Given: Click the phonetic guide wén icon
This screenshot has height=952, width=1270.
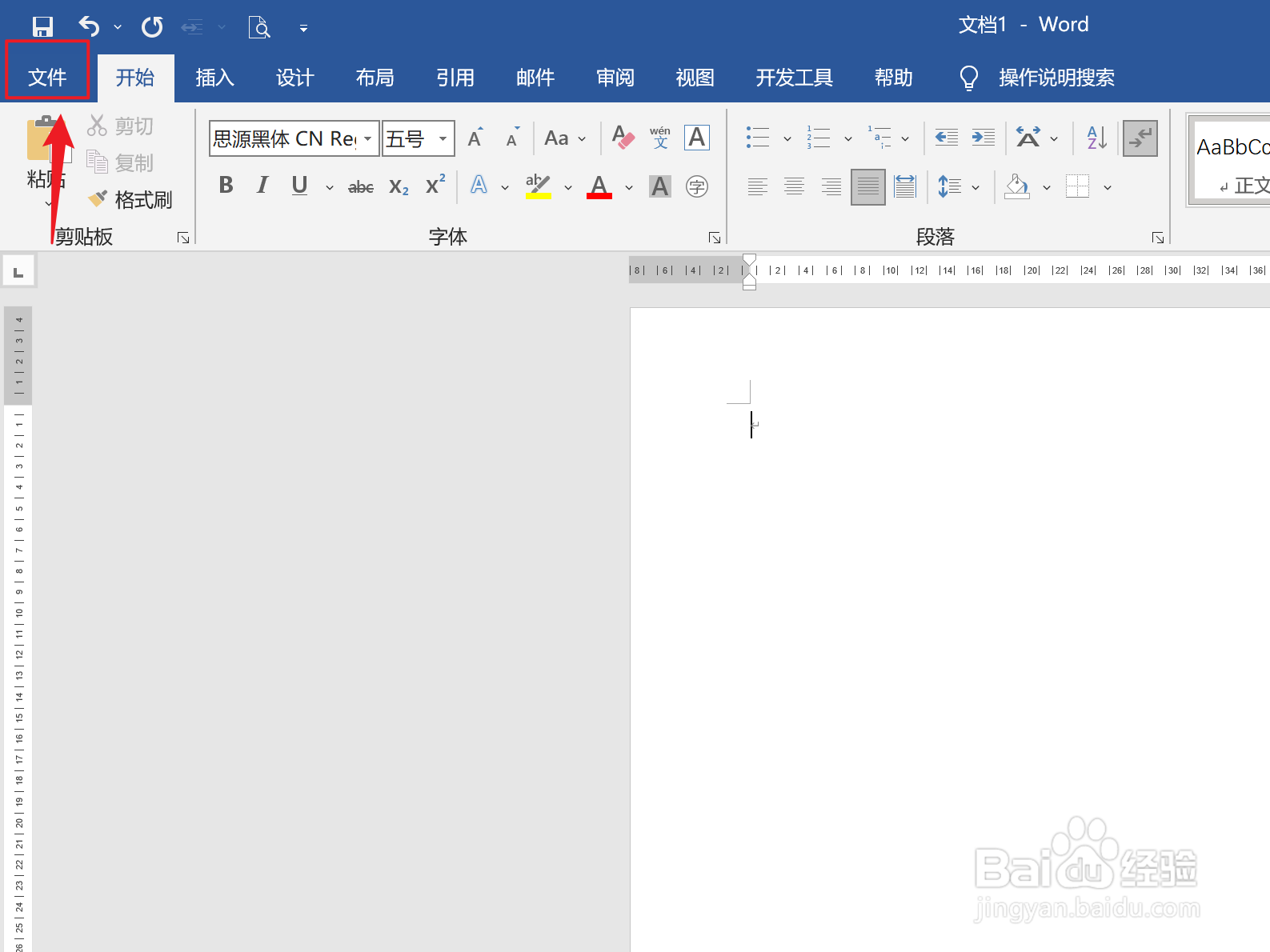Looking at the screenshot, I should pos(660,138).
